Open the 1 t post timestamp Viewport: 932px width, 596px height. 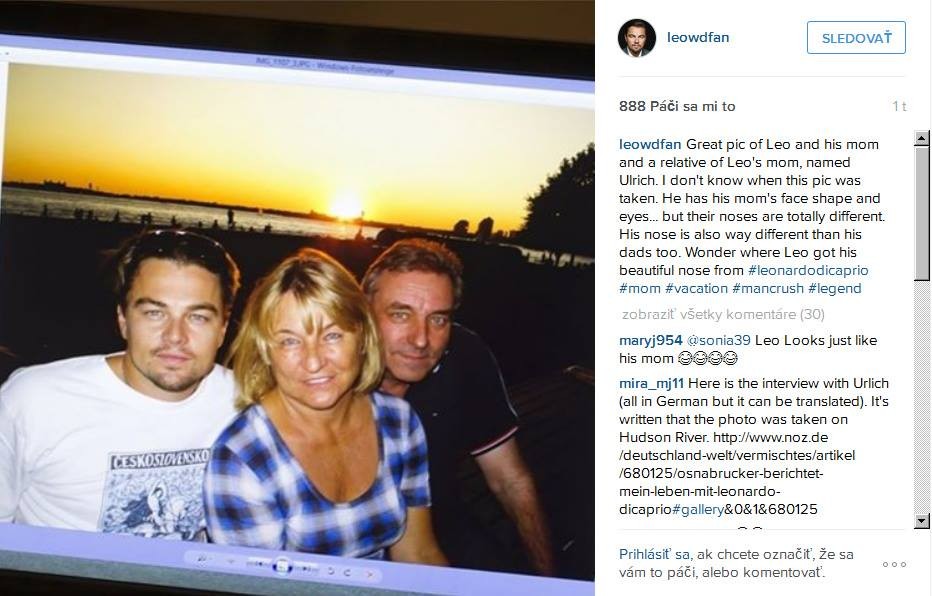899,106
